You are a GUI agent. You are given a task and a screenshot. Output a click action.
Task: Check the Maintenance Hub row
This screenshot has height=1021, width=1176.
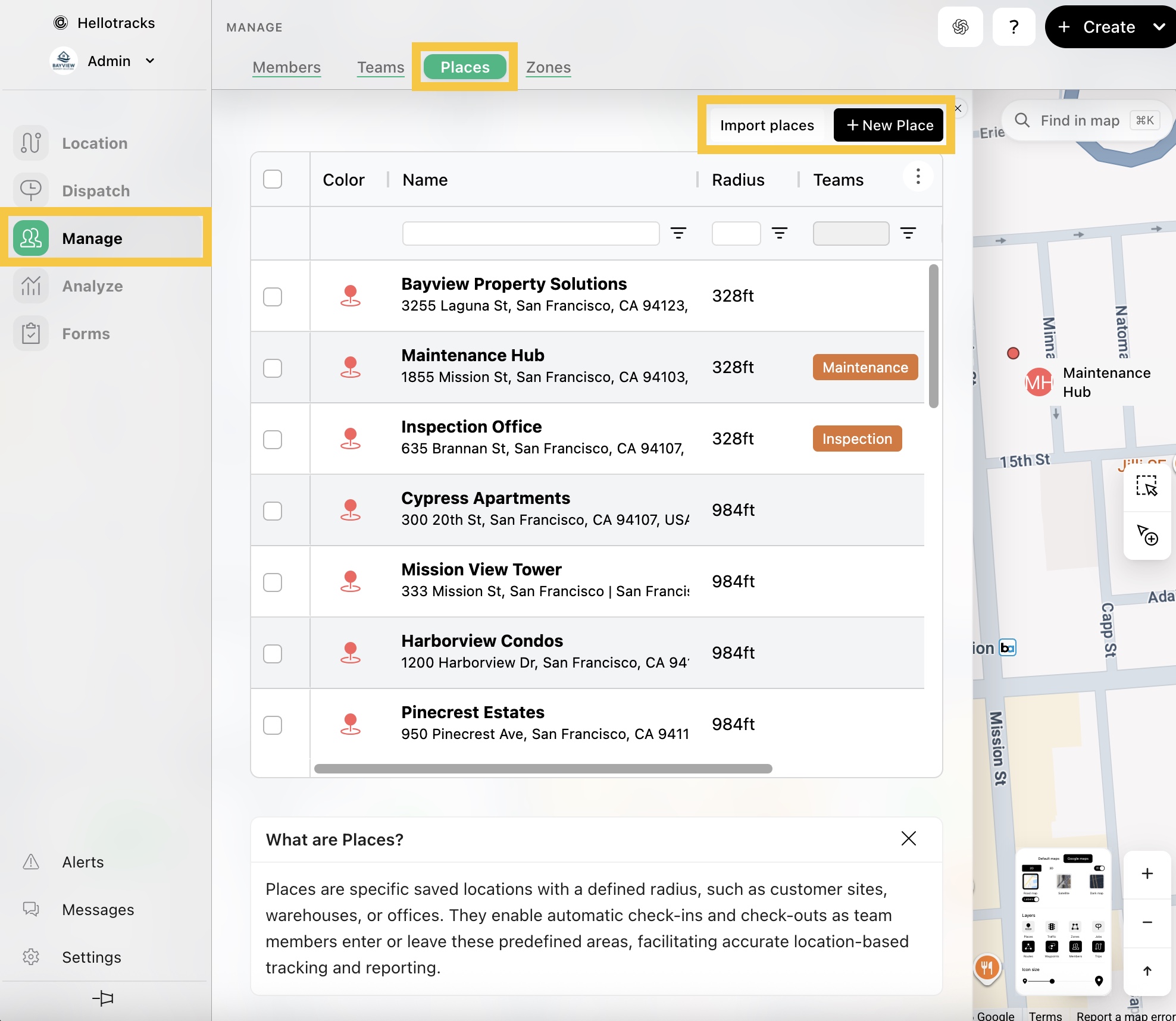point(273,368)
